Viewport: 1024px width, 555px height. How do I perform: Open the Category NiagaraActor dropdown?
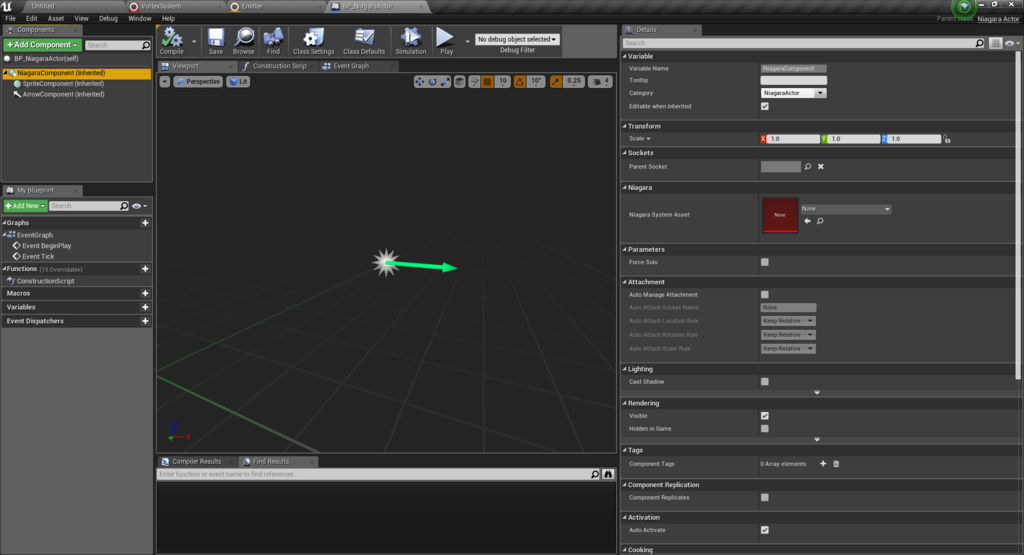coord(793,93)
